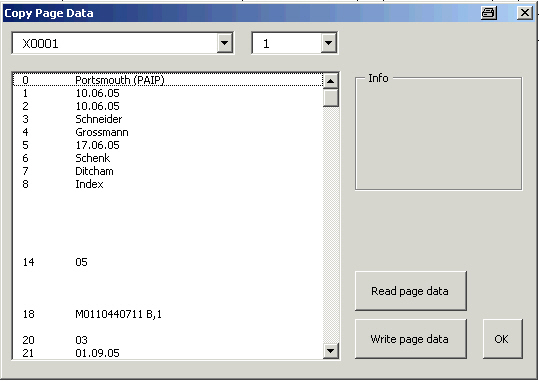Open the X0001 dropdown arrow
The height and width of the screenshot is (382, 539).
tap(224, 43)
